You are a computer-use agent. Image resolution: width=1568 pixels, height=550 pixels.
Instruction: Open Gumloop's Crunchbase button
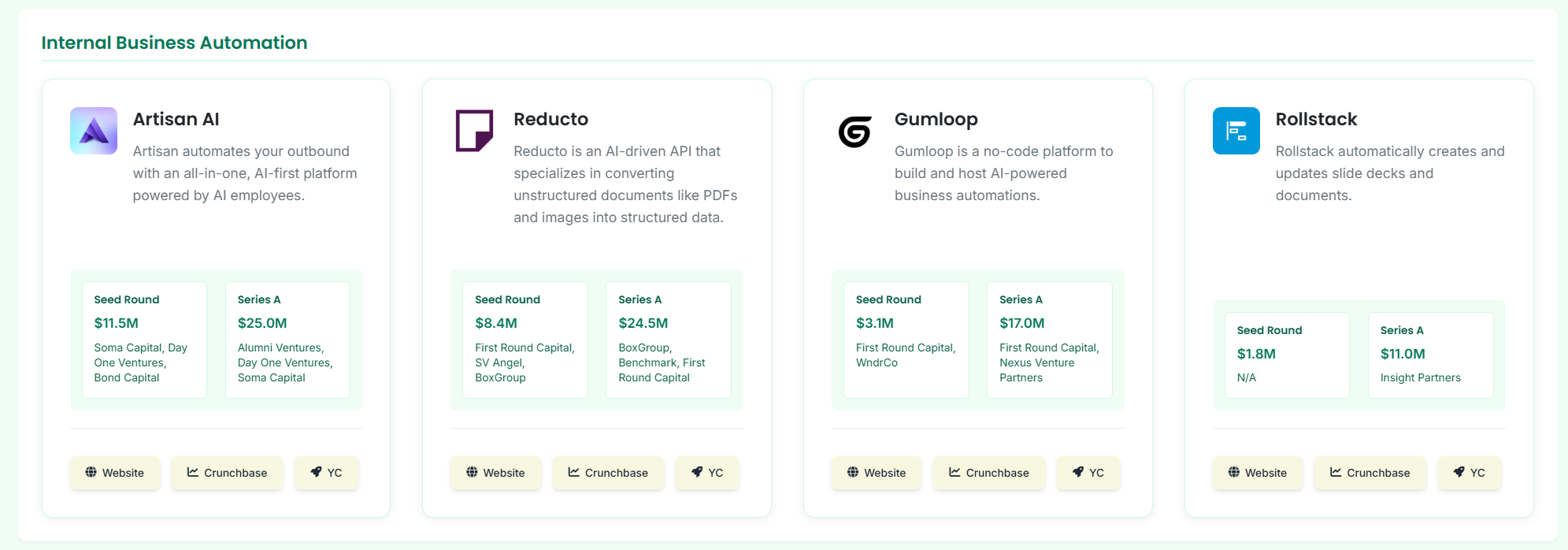click(989, 473)
